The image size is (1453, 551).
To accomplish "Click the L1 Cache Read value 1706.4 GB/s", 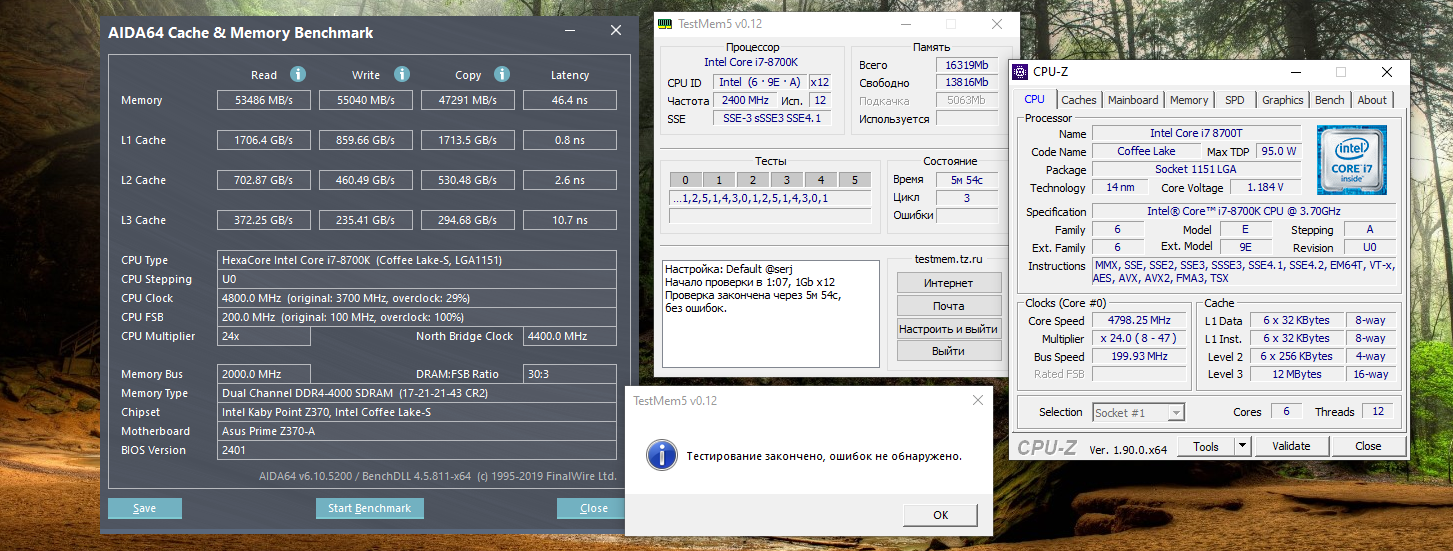I will 264,140.
